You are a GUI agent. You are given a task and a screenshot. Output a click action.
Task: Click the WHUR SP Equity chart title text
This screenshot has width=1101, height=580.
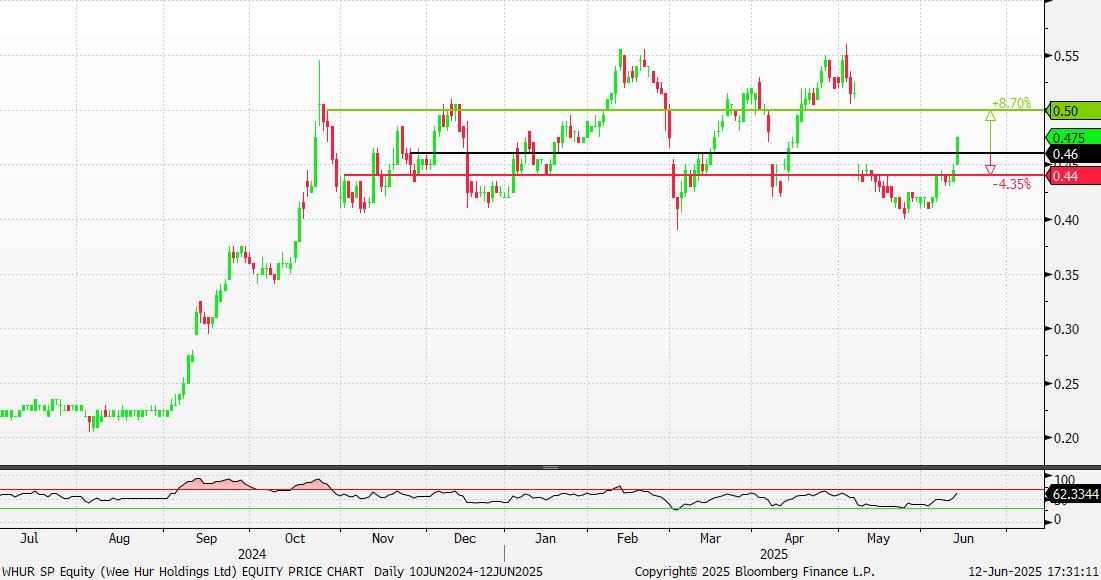click(x=183, y=572)
